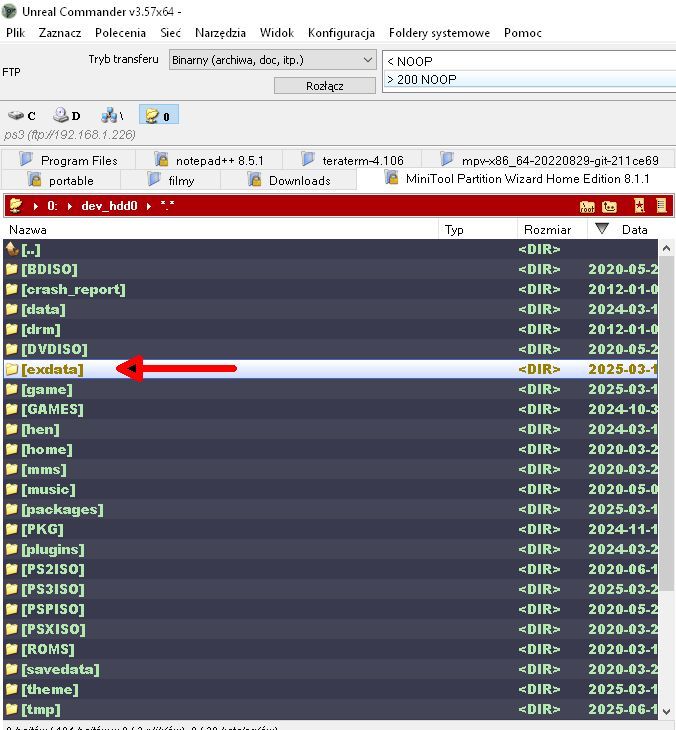Switch to teraterm-4.106 tab
Image resolution: width=676 pixels, height=730 pixels.
[x=352, y=160]
